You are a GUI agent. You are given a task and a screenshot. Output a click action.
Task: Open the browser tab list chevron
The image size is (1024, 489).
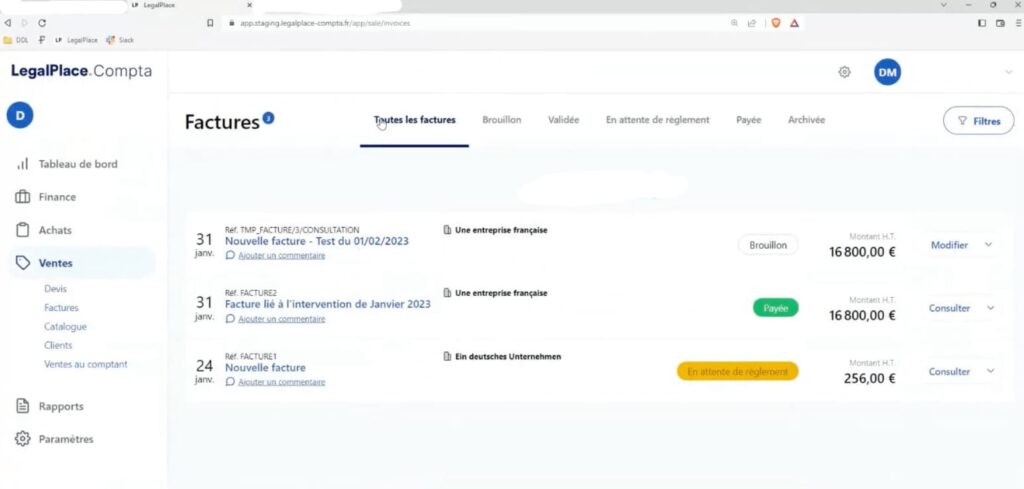[944, 5]
